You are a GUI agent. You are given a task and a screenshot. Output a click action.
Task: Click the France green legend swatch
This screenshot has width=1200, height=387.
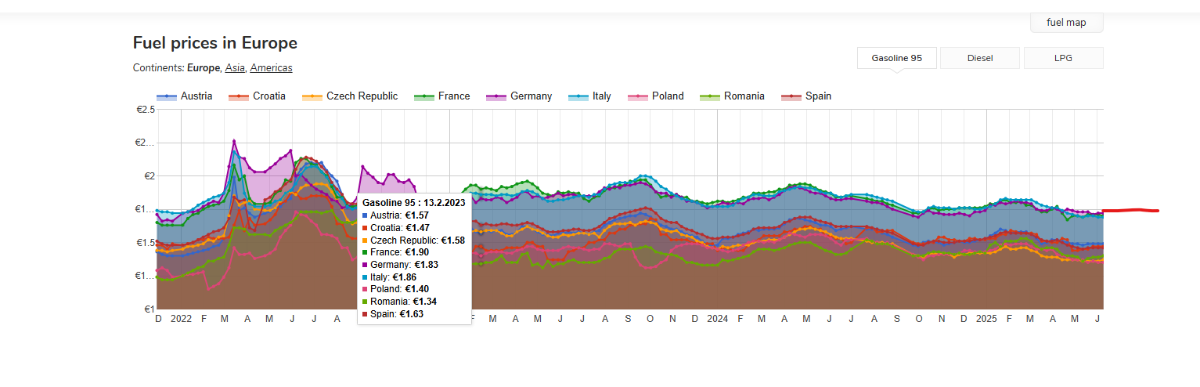425,97
